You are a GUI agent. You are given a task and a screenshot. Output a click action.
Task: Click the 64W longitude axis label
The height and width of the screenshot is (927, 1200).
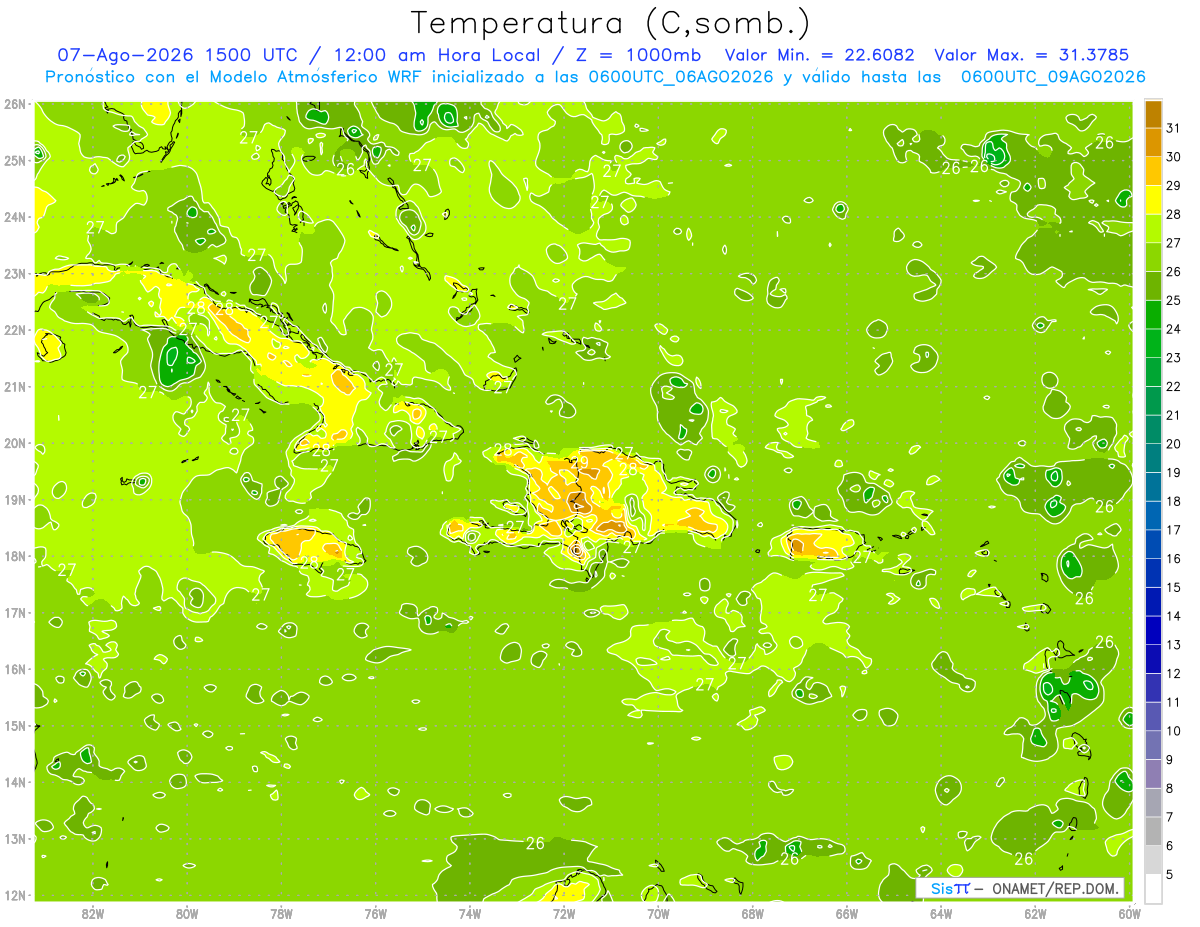(x=941, y=914)
